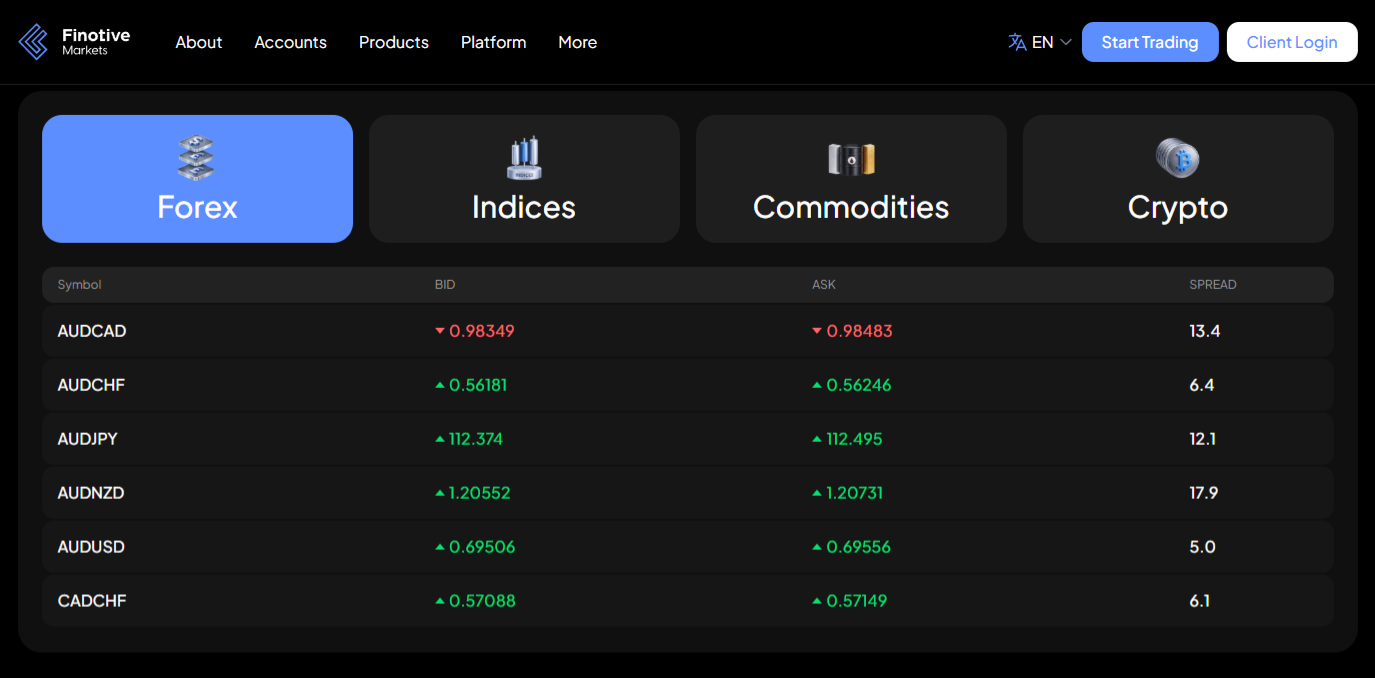Click the AUDCAD spread value 13.4

point(1205,331)
